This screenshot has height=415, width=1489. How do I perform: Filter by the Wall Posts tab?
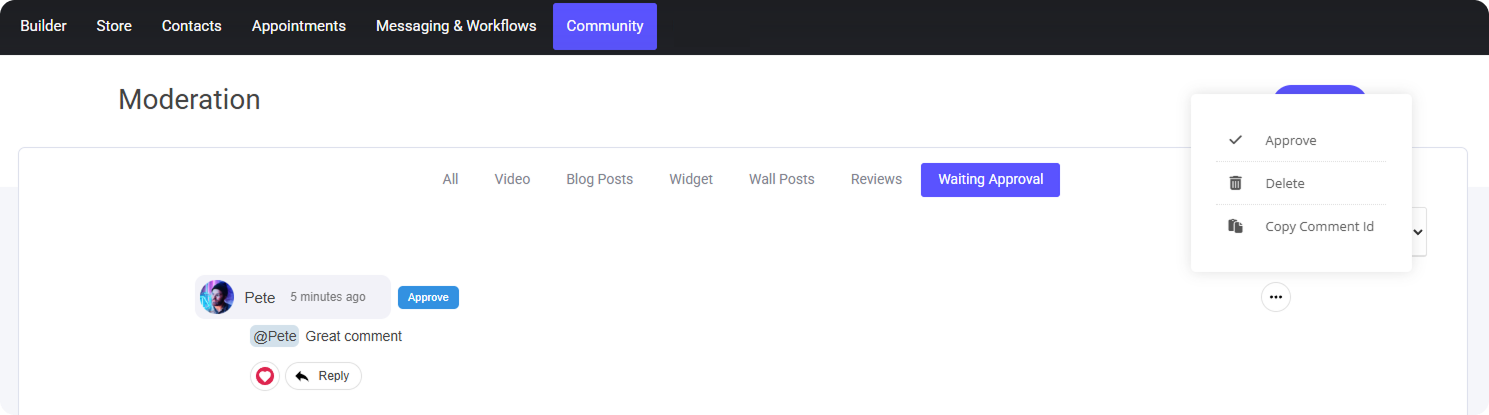tap(781, 180)
